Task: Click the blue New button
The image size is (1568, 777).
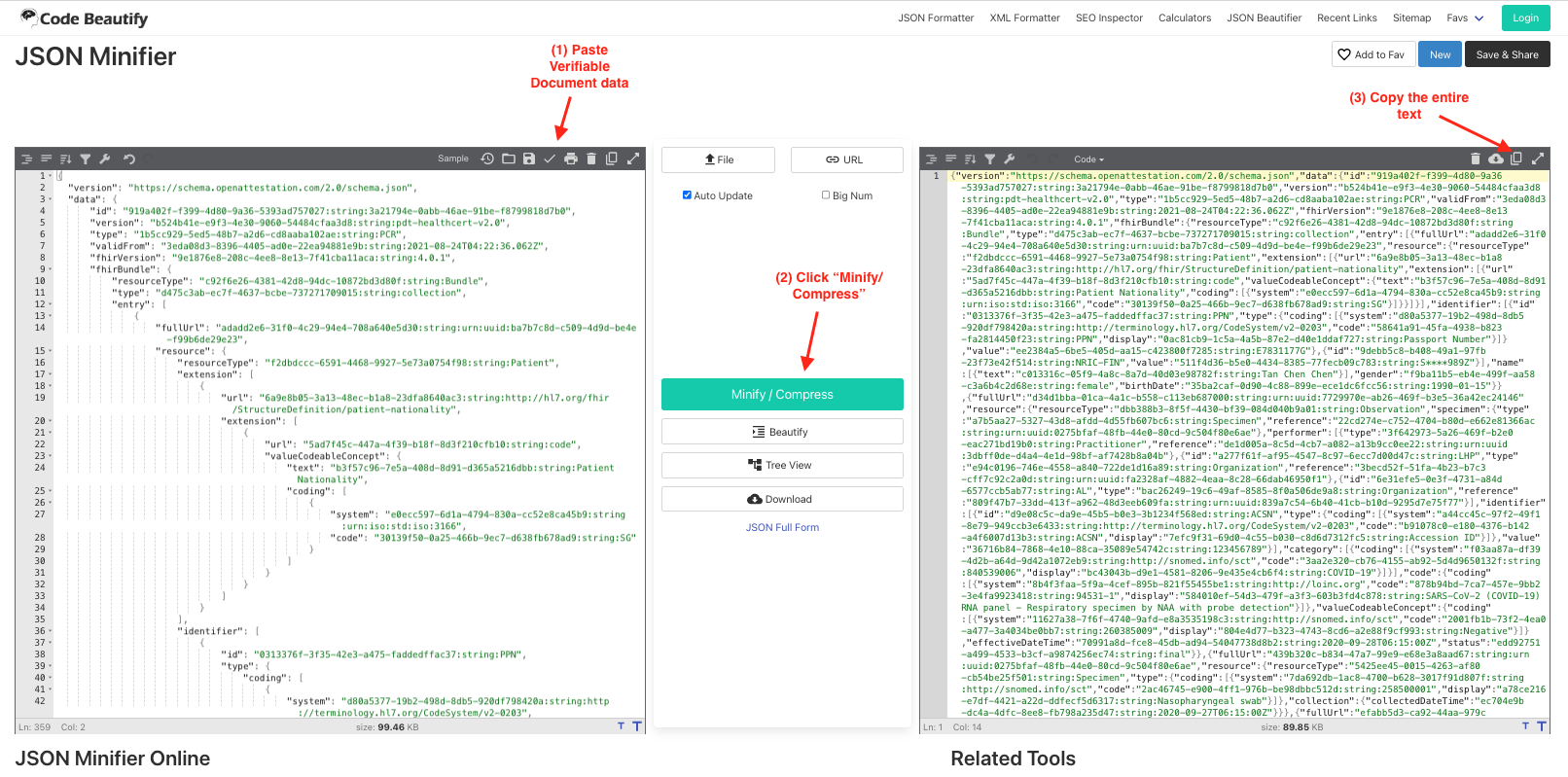Action: click(1440, 54)
